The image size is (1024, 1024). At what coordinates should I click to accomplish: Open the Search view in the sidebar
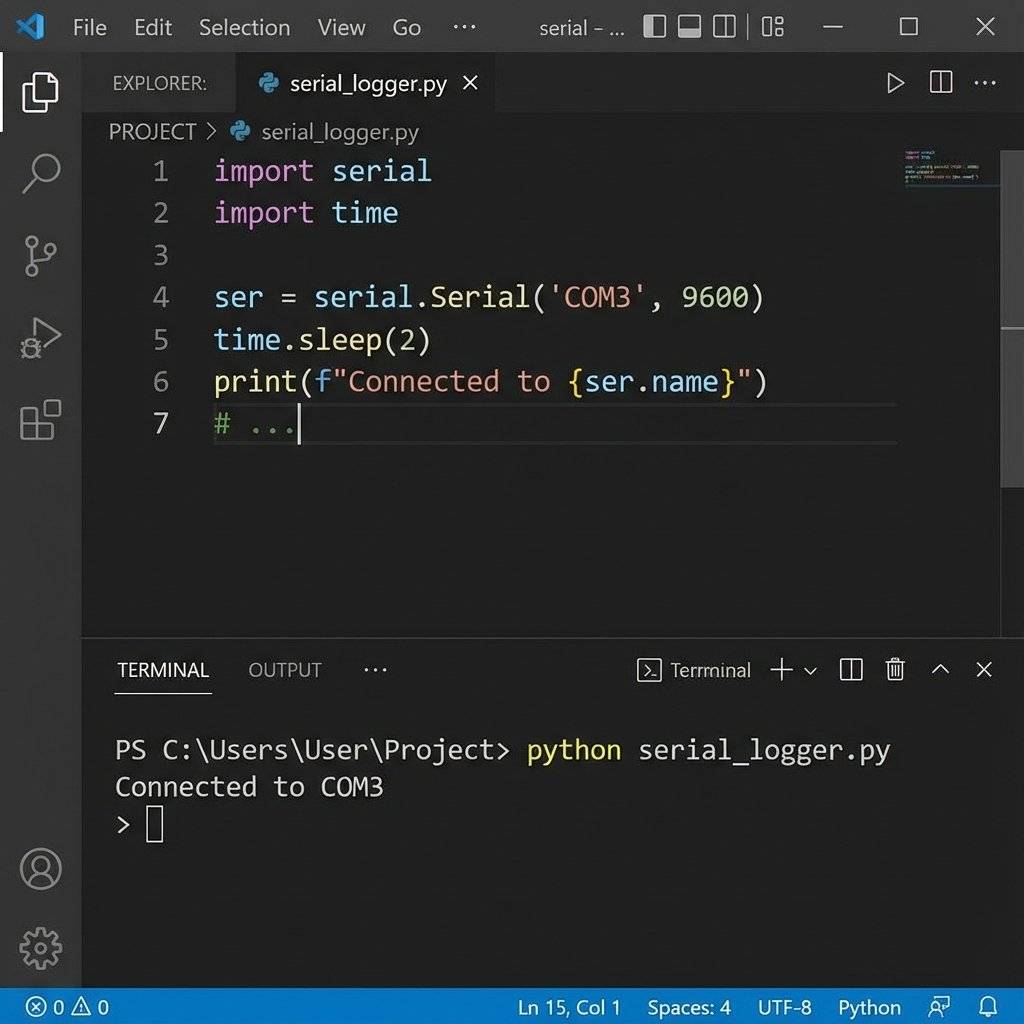coord(40,173)
